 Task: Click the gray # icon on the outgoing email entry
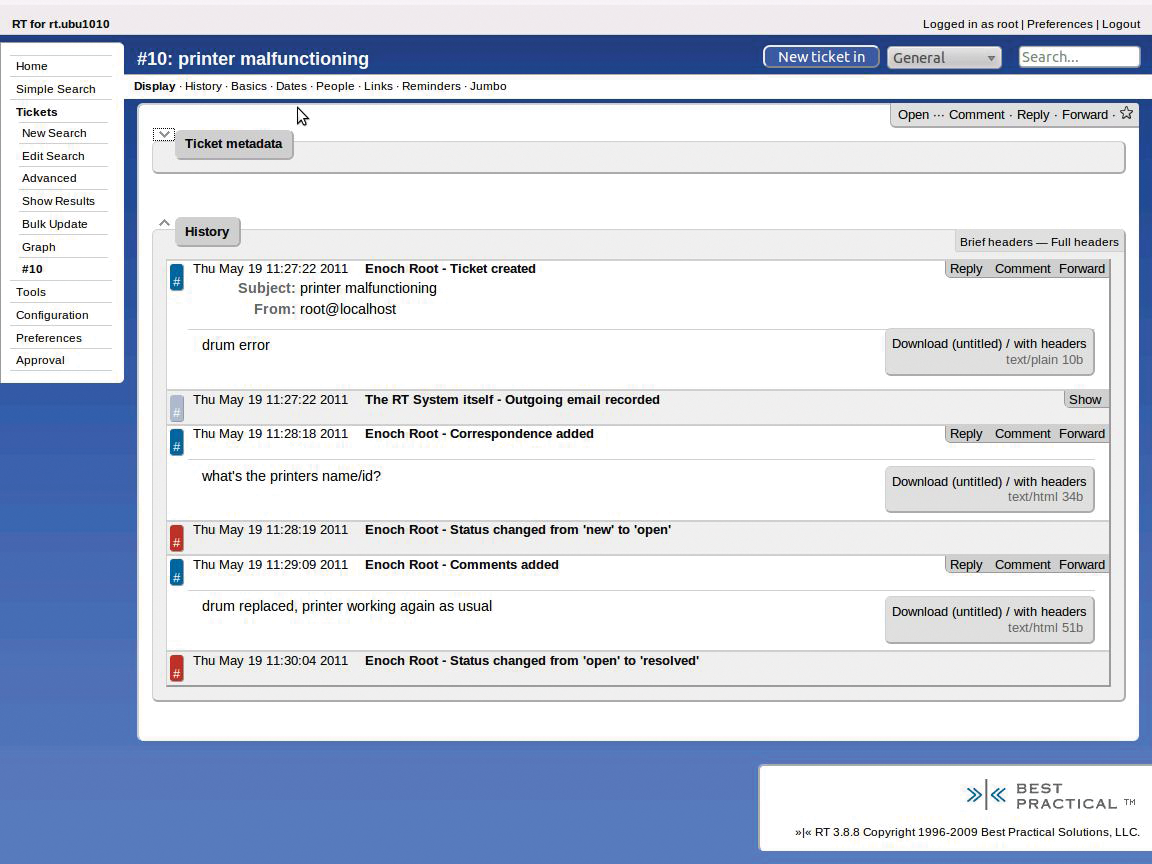pos(176,409)
